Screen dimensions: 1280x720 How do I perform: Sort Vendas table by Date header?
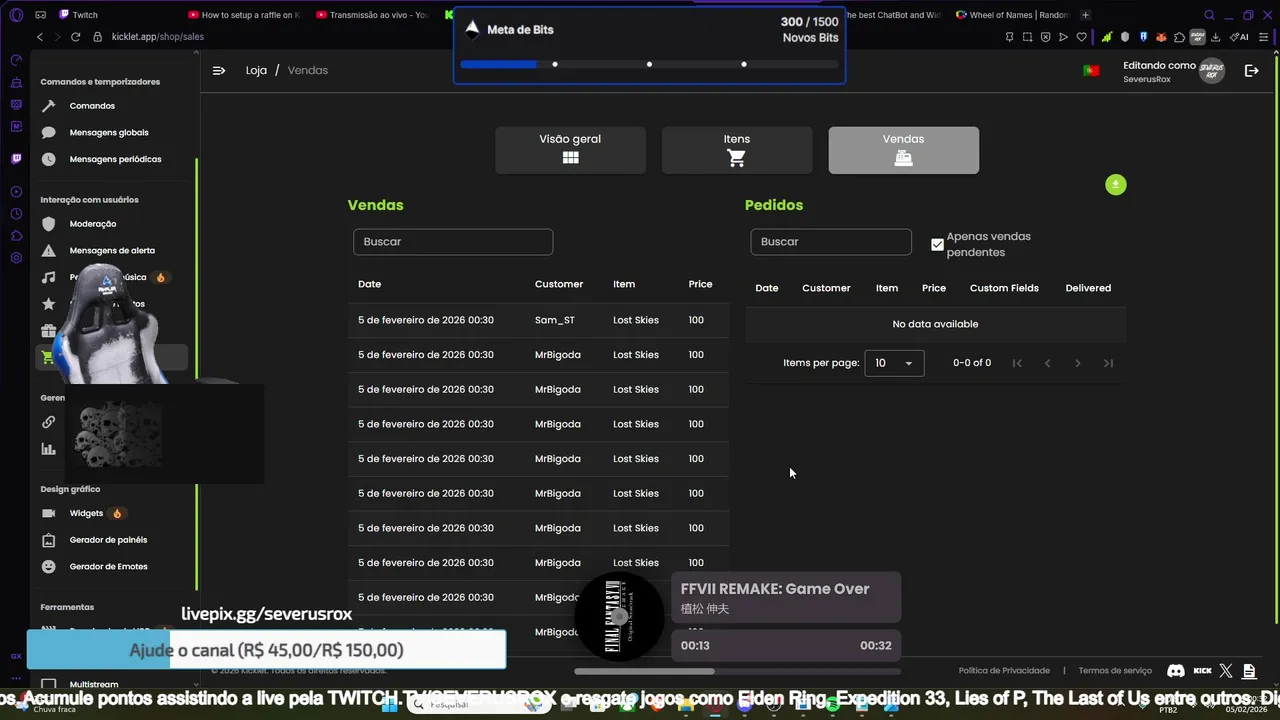(370, 284)
